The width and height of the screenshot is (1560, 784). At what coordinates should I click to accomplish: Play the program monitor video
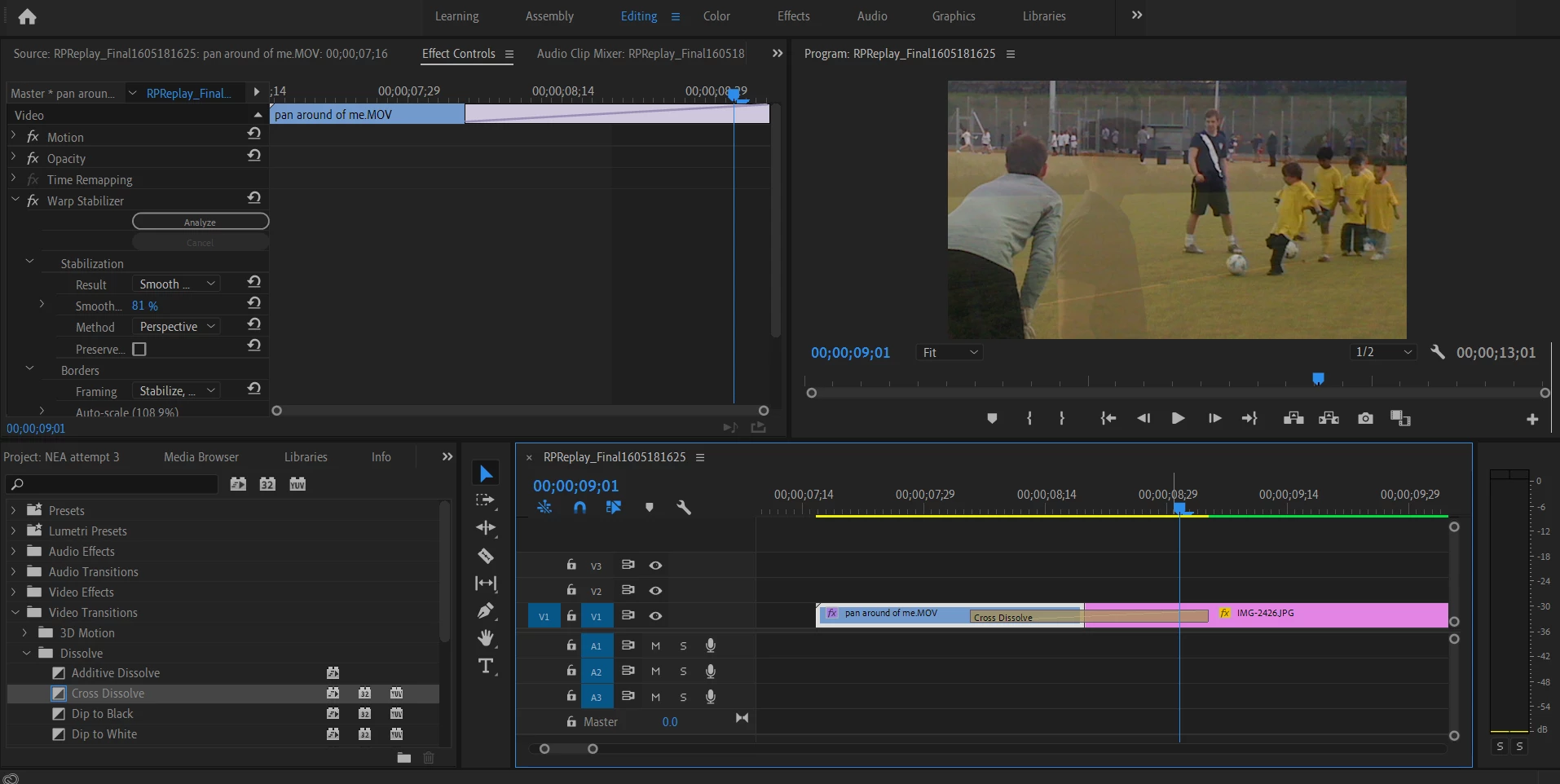click(1178, 418)
